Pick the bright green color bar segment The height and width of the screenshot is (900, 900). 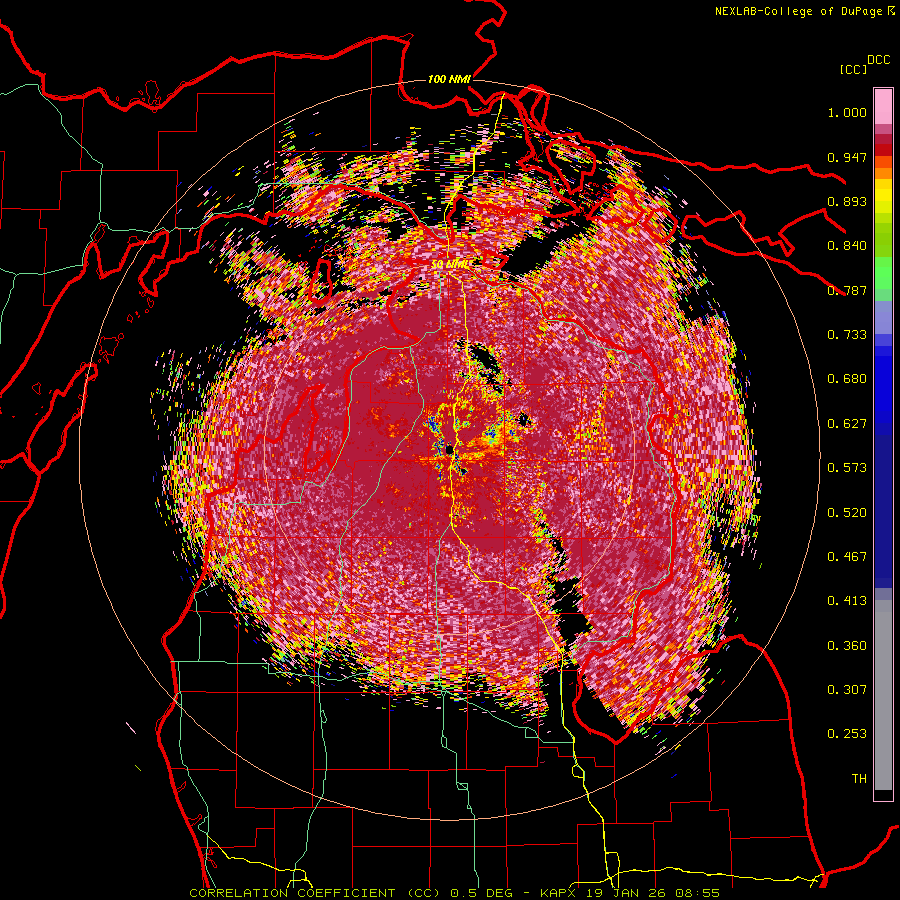(883, 273)
